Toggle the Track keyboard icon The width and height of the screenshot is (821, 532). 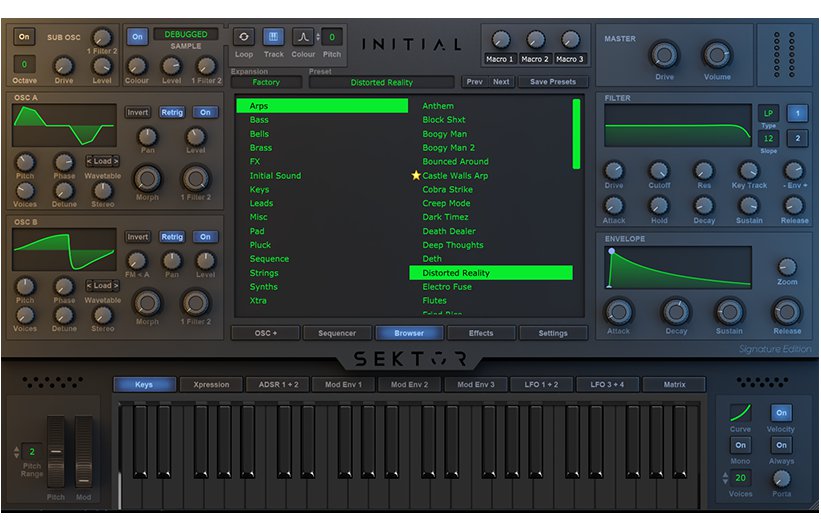[273, 37]
